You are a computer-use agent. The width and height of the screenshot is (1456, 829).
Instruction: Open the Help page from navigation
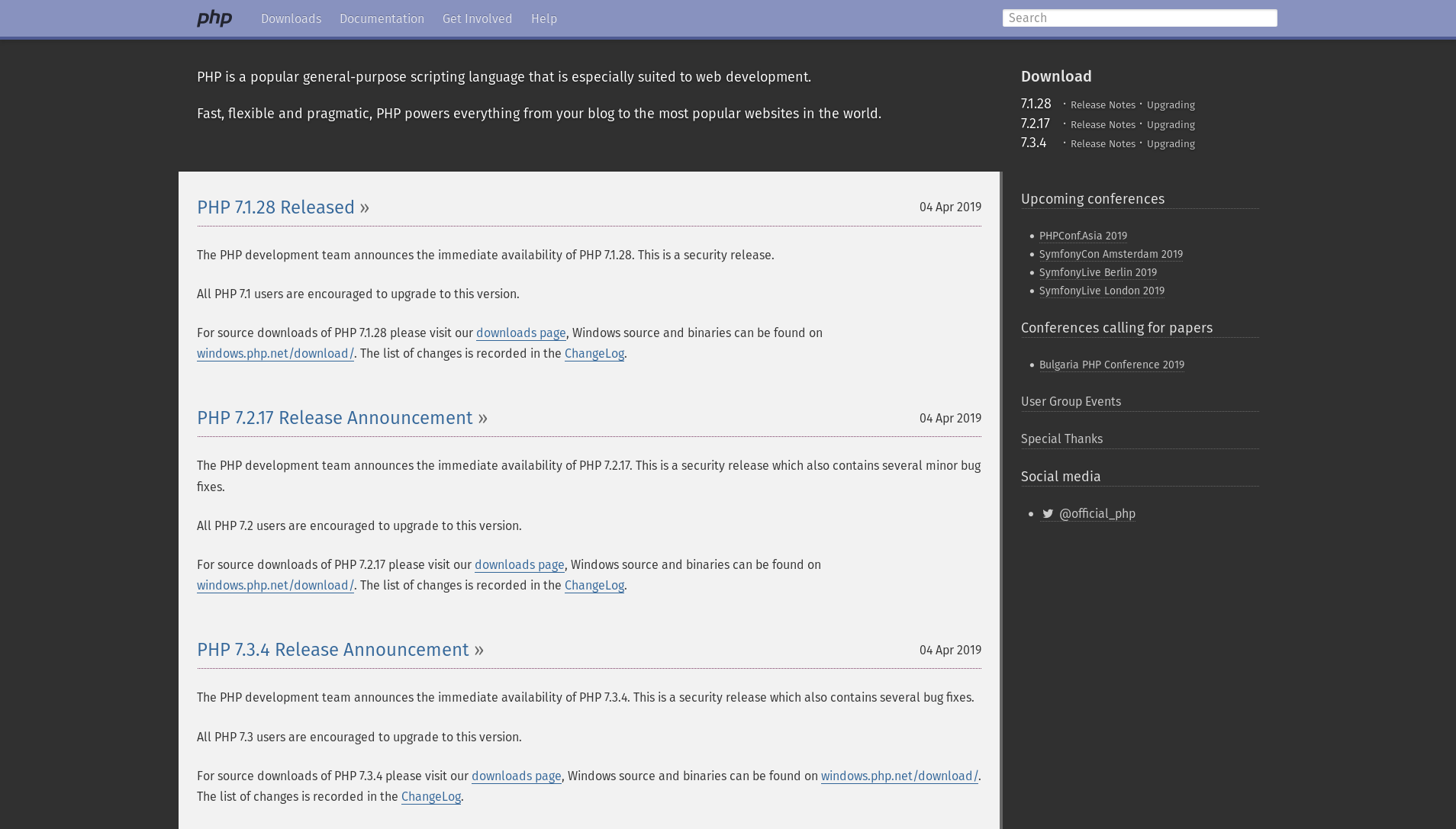(544, 18)
